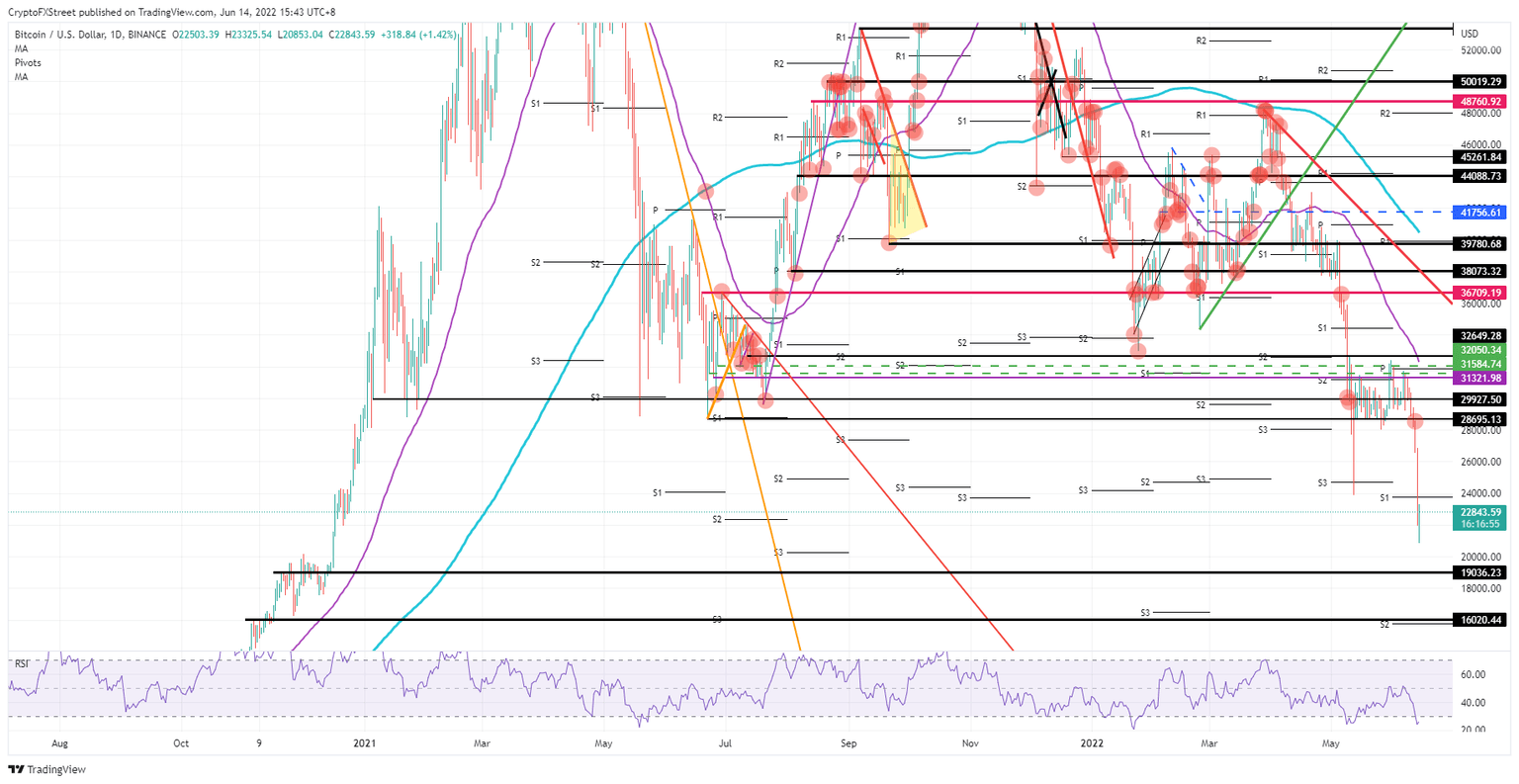Click the TradingView logo icon bottom-left
The width and height of the screenshot is (1519, 784).
point(18,769)
